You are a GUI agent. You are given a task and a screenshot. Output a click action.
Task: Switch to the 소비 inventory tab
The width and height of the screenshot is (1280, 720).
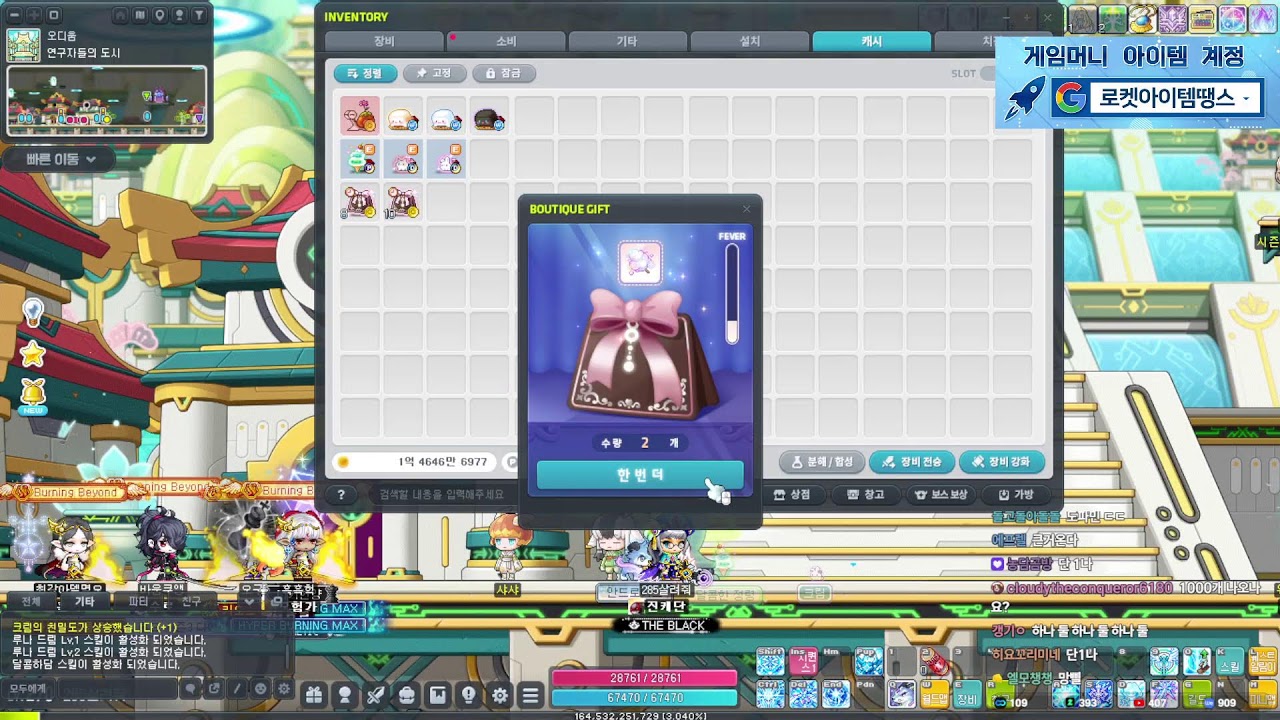[x=506, y=41]
